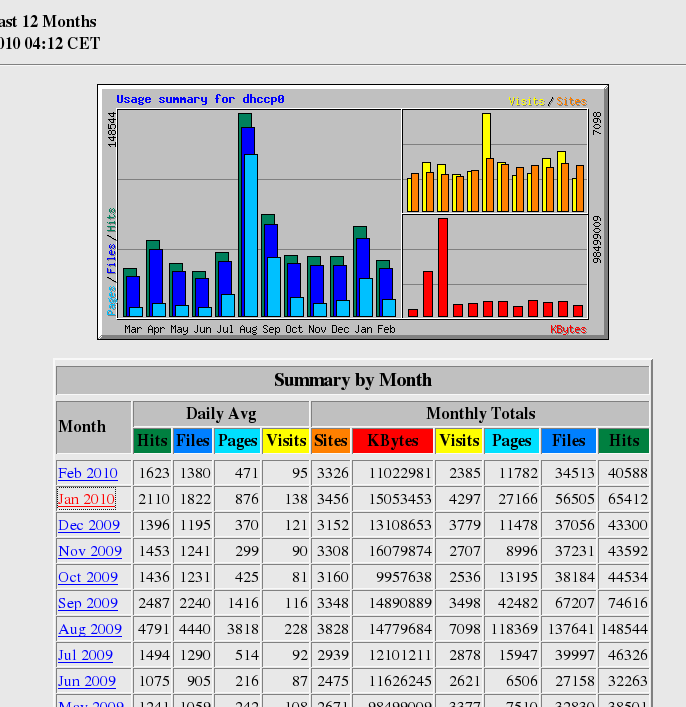Click total hits 40588 in Feb 2010 row
Screen dimensions: 686x707
point(628,473)
